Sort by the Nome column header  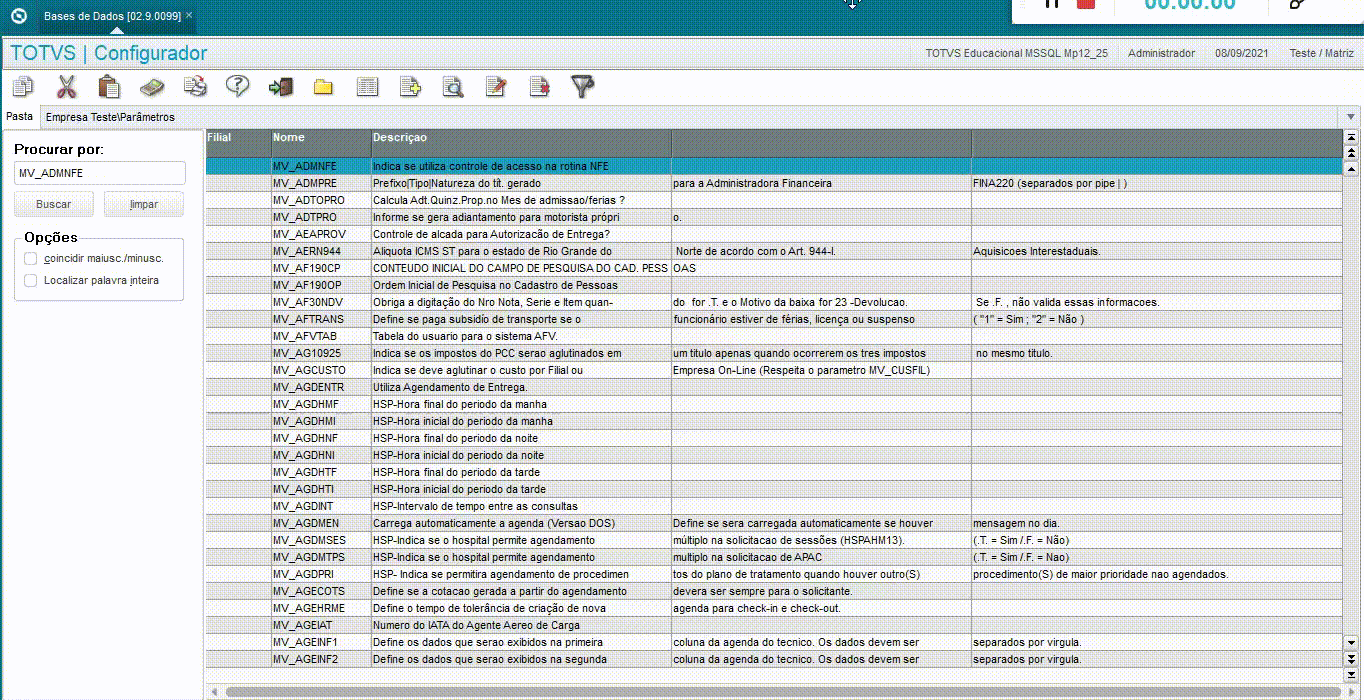(x=321, y=138)
